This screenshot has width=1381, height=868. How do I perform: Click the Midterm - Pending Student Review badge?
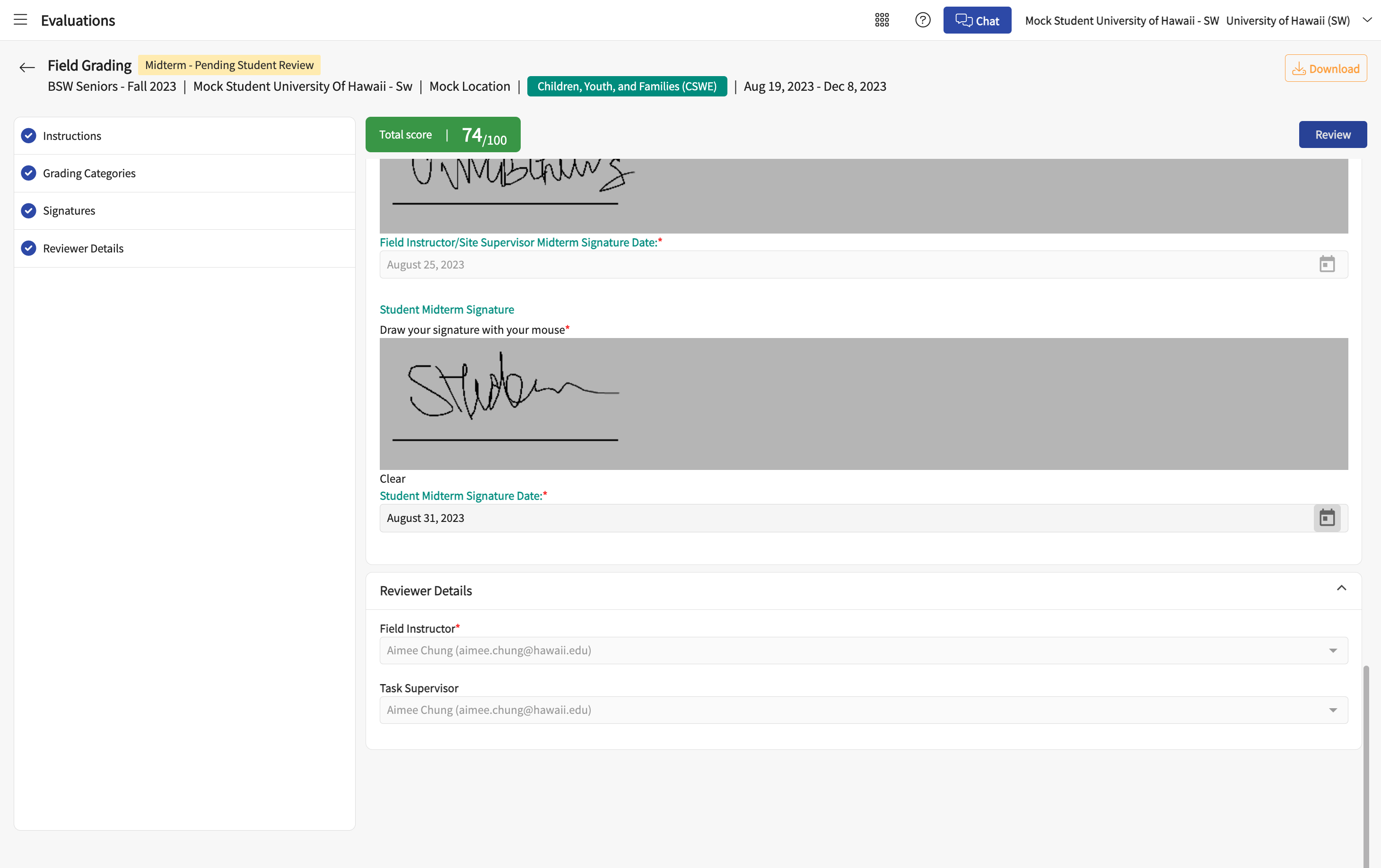pyautogui.click(x=229, y=65)
